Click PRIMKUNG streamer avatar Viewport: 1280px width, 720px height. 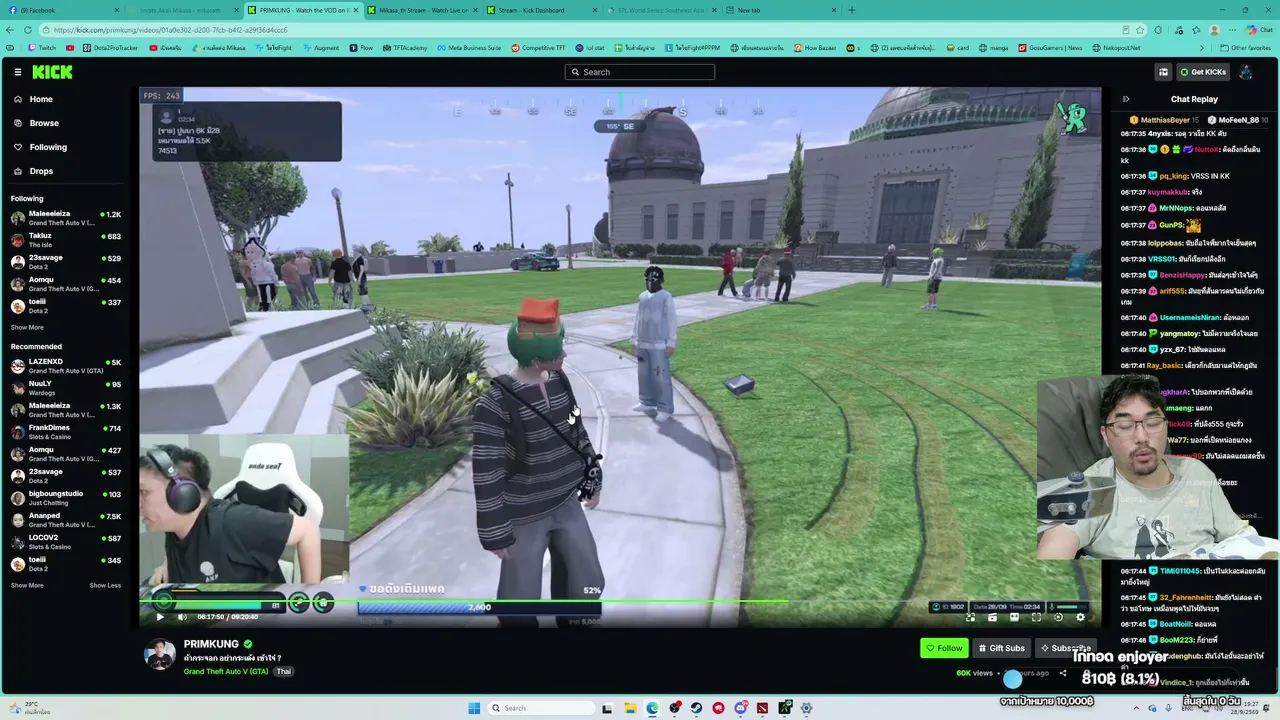tap(159, 655)
